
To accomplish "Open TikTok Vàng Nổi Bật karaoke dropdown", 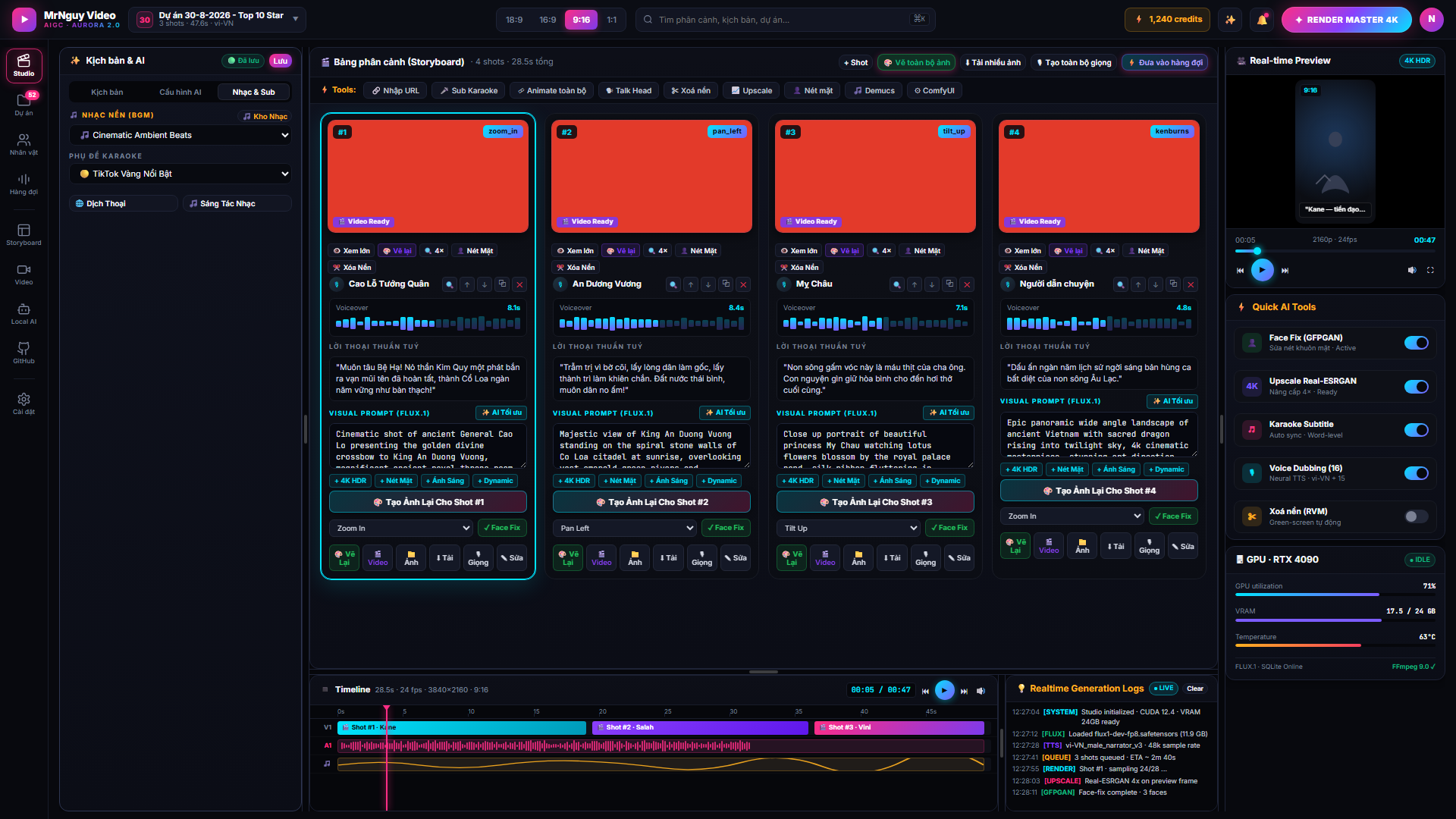I will (180, 174).
